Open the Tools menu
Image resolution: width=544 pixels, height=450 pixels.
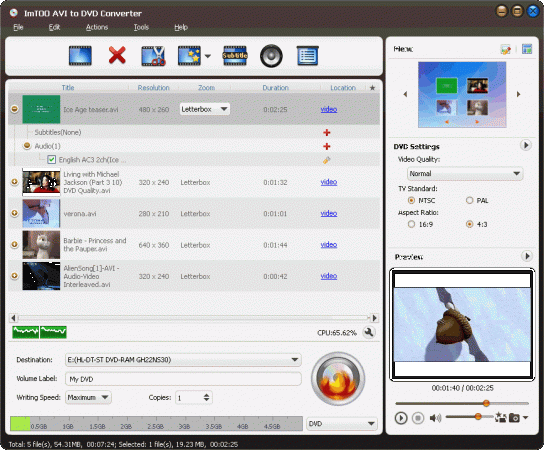point(141,27)
